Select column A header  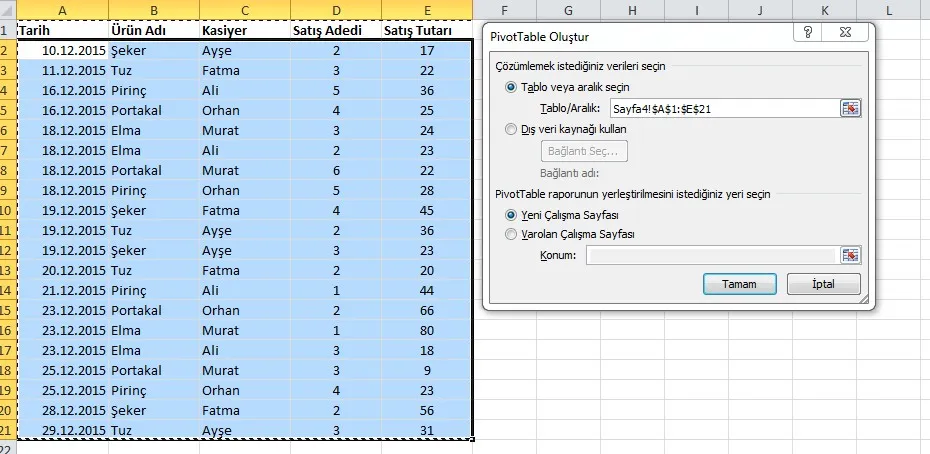point(63,10)
